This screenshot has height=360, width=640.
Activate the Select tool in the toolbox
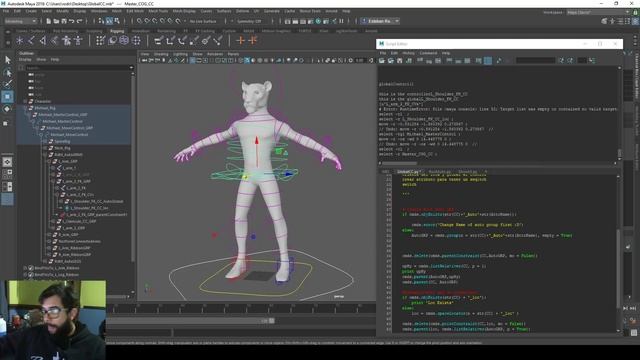7,60
